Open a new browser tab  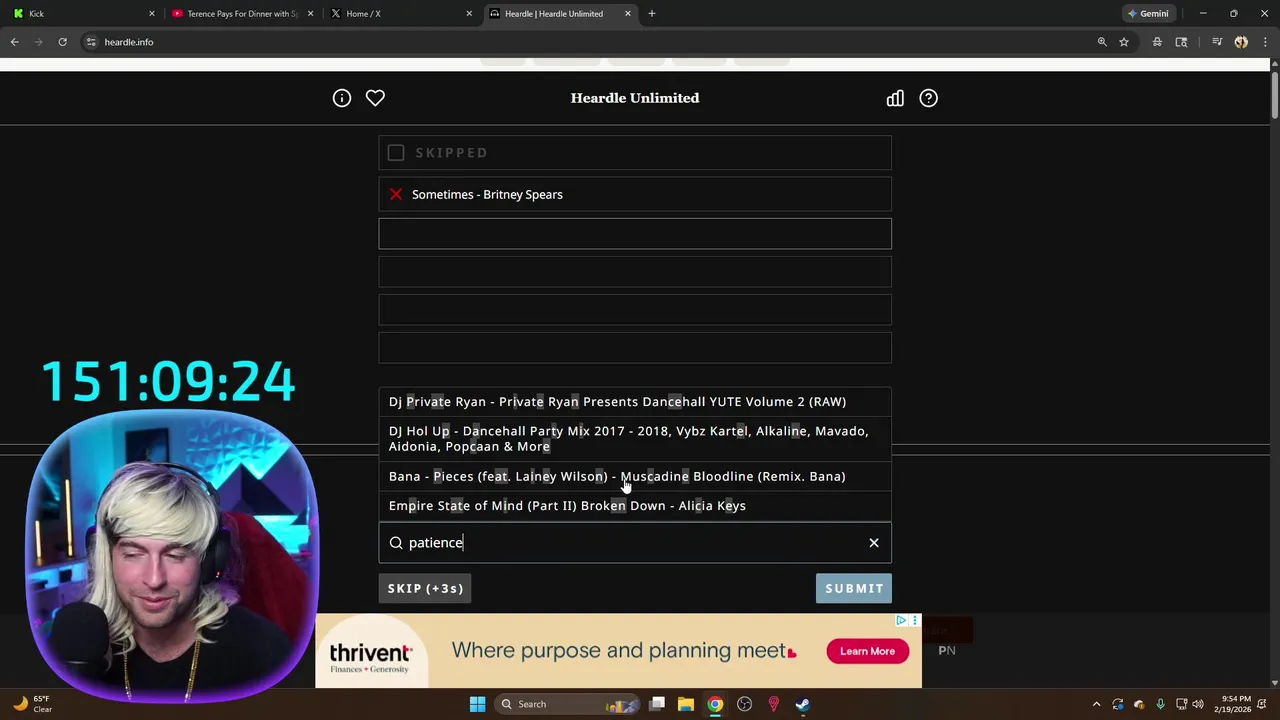pos(652,14)
